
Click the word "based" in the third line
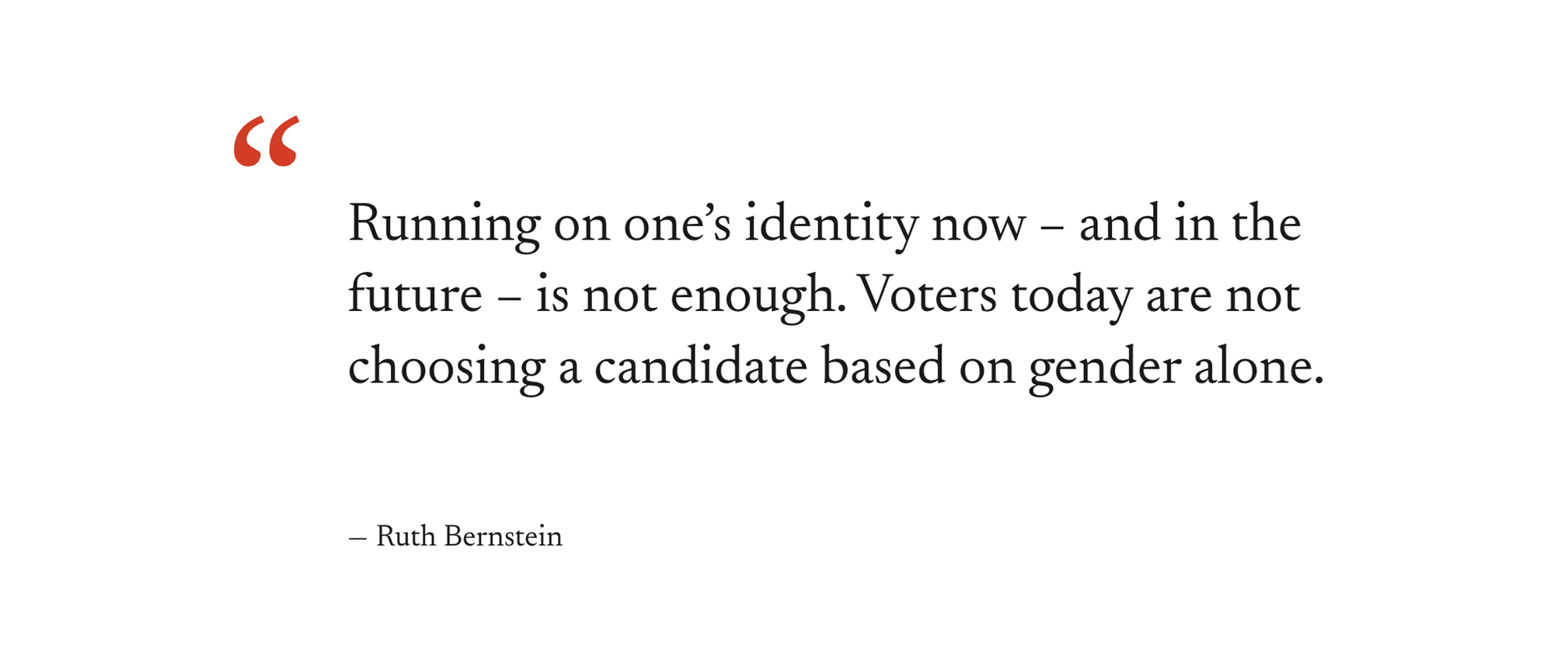[883, 367]
